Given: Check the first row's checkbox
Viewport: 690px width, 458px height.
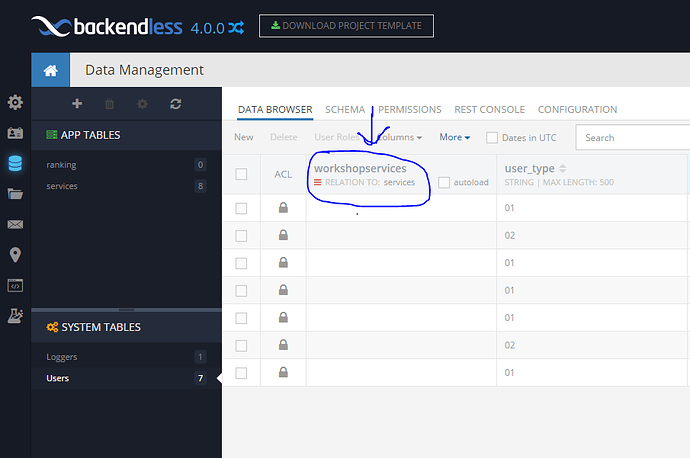Looking at the screenshot, I should coord(241,208).
